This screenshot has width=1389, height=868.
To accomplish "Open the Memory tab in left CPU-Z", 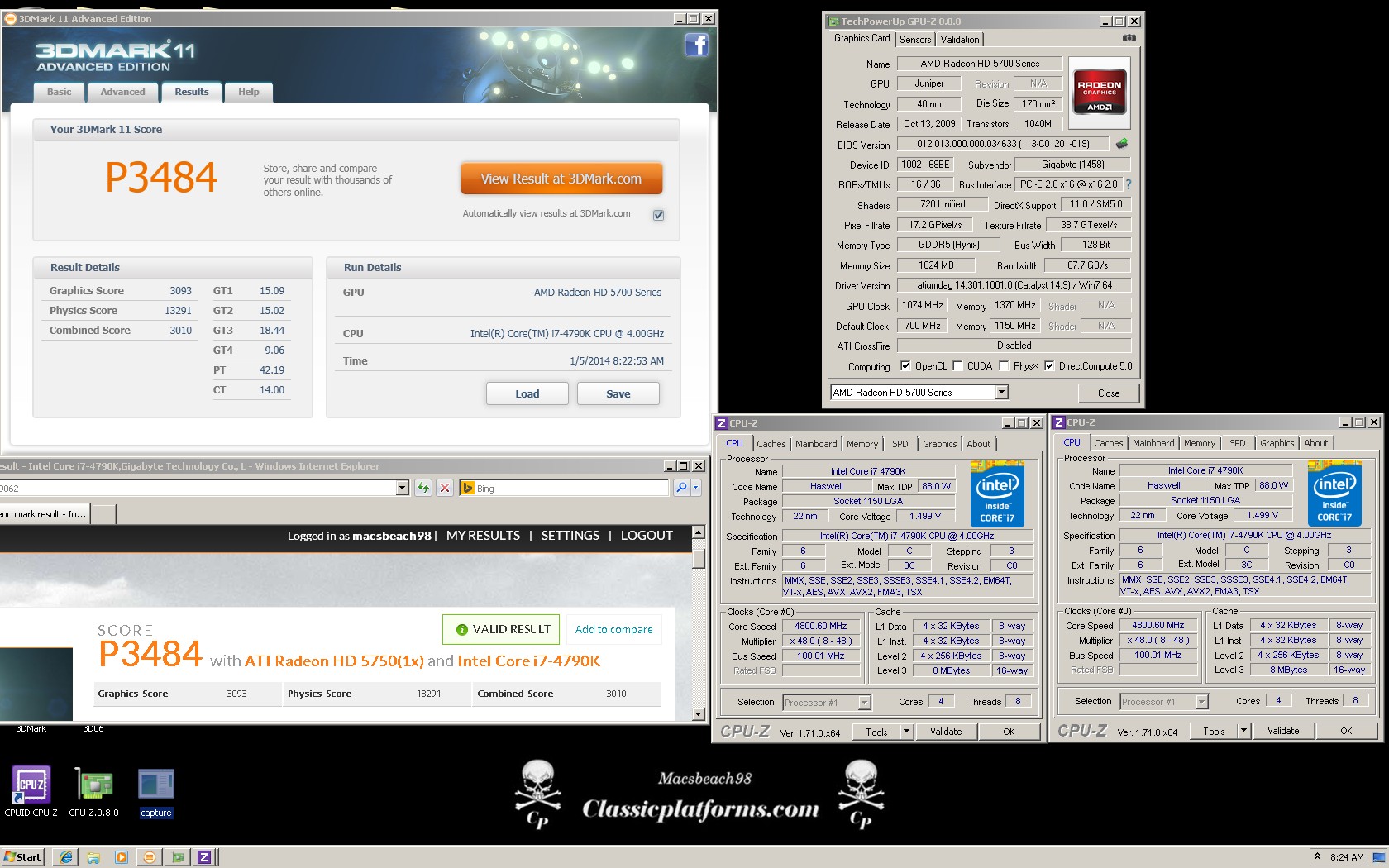I will tap(862, 444).
